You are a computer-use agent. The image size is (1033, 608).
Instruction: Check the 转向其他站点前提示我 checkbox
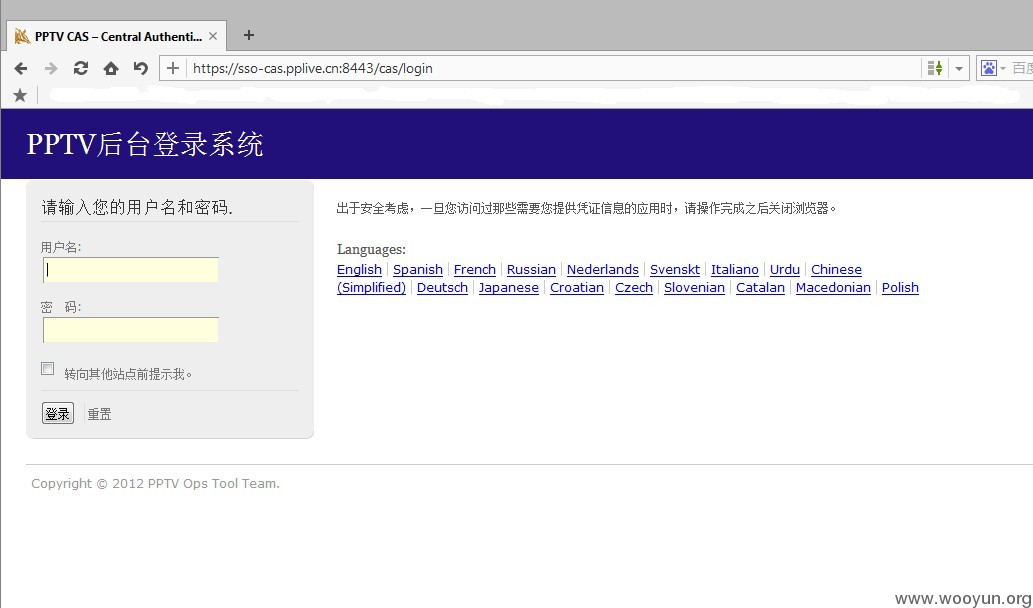point(47,368)
